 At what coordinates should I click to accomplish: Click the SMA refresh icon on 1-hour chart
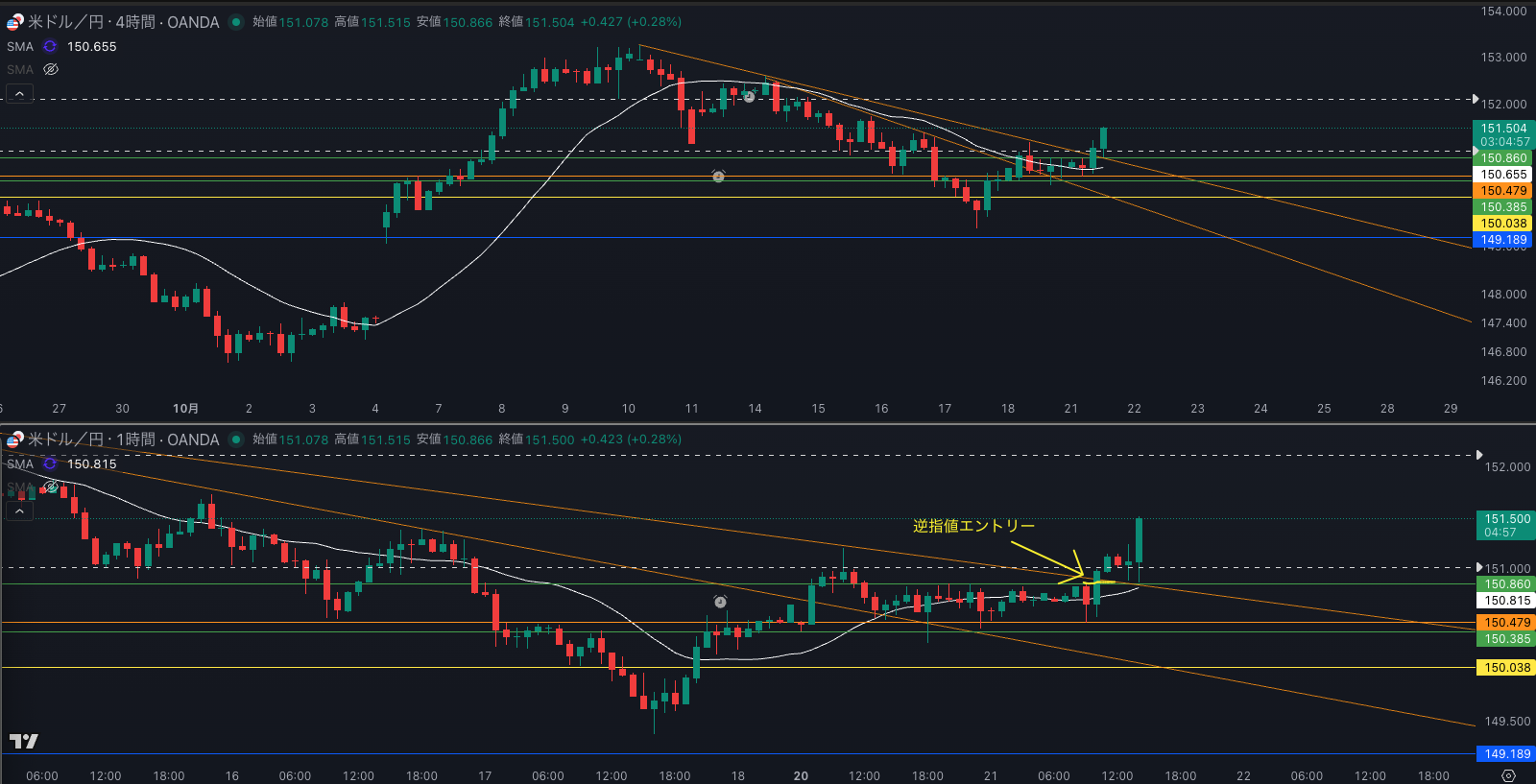coord(50,463)
